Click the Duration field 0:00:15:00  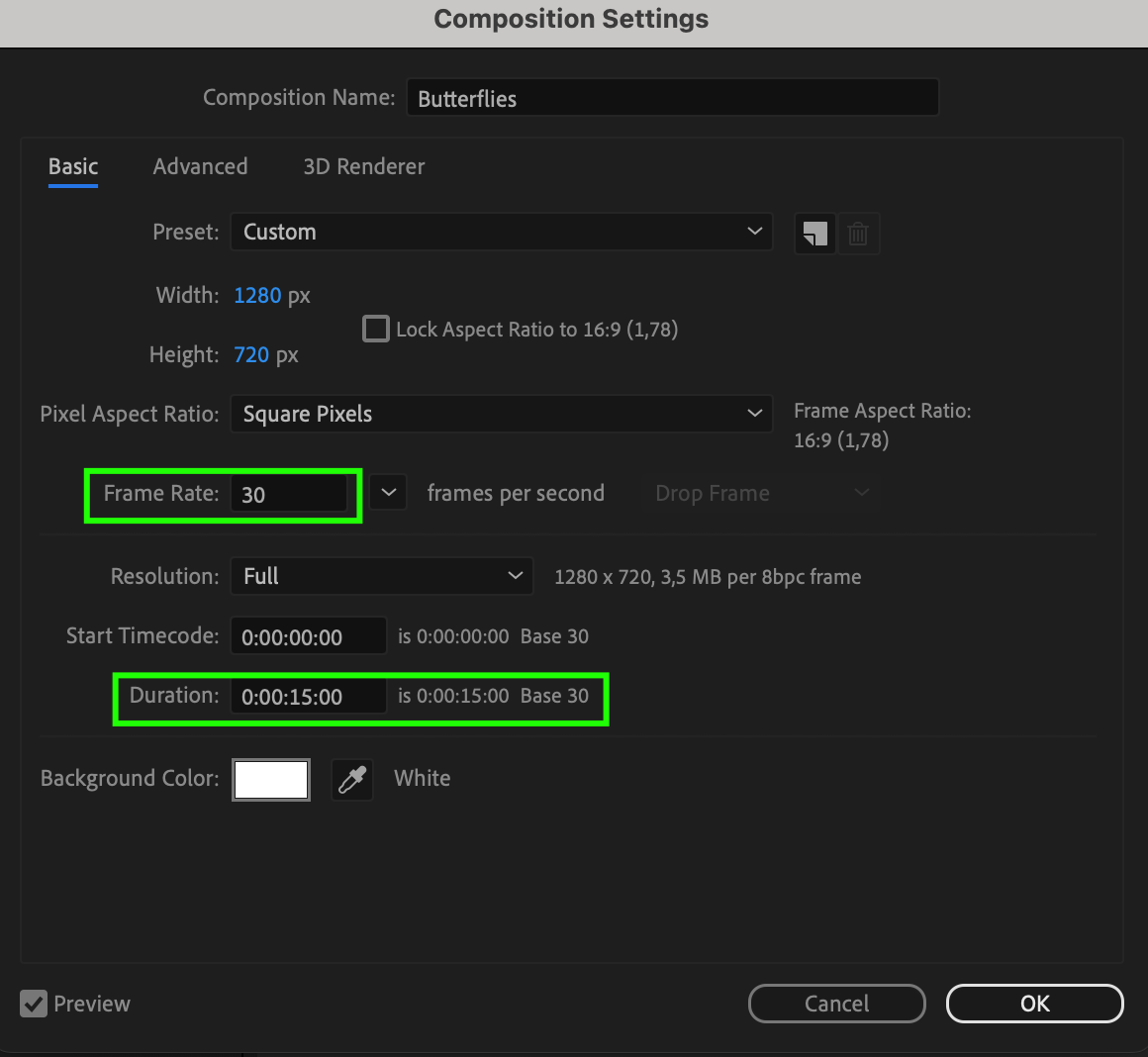(308, 696)
